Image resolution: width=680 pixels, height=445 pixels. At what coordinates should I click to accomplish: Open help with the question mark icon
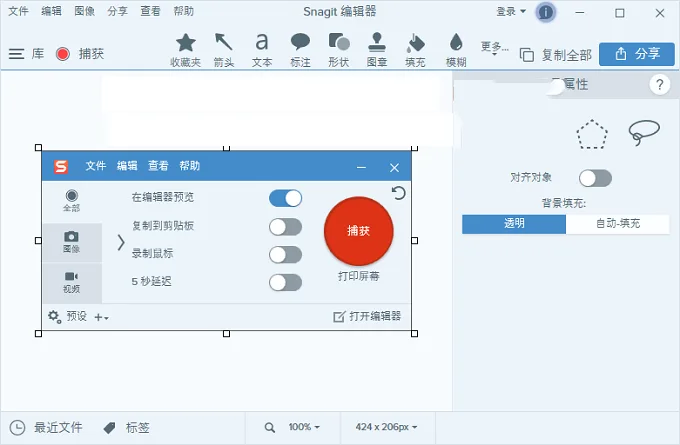point(660,84)
